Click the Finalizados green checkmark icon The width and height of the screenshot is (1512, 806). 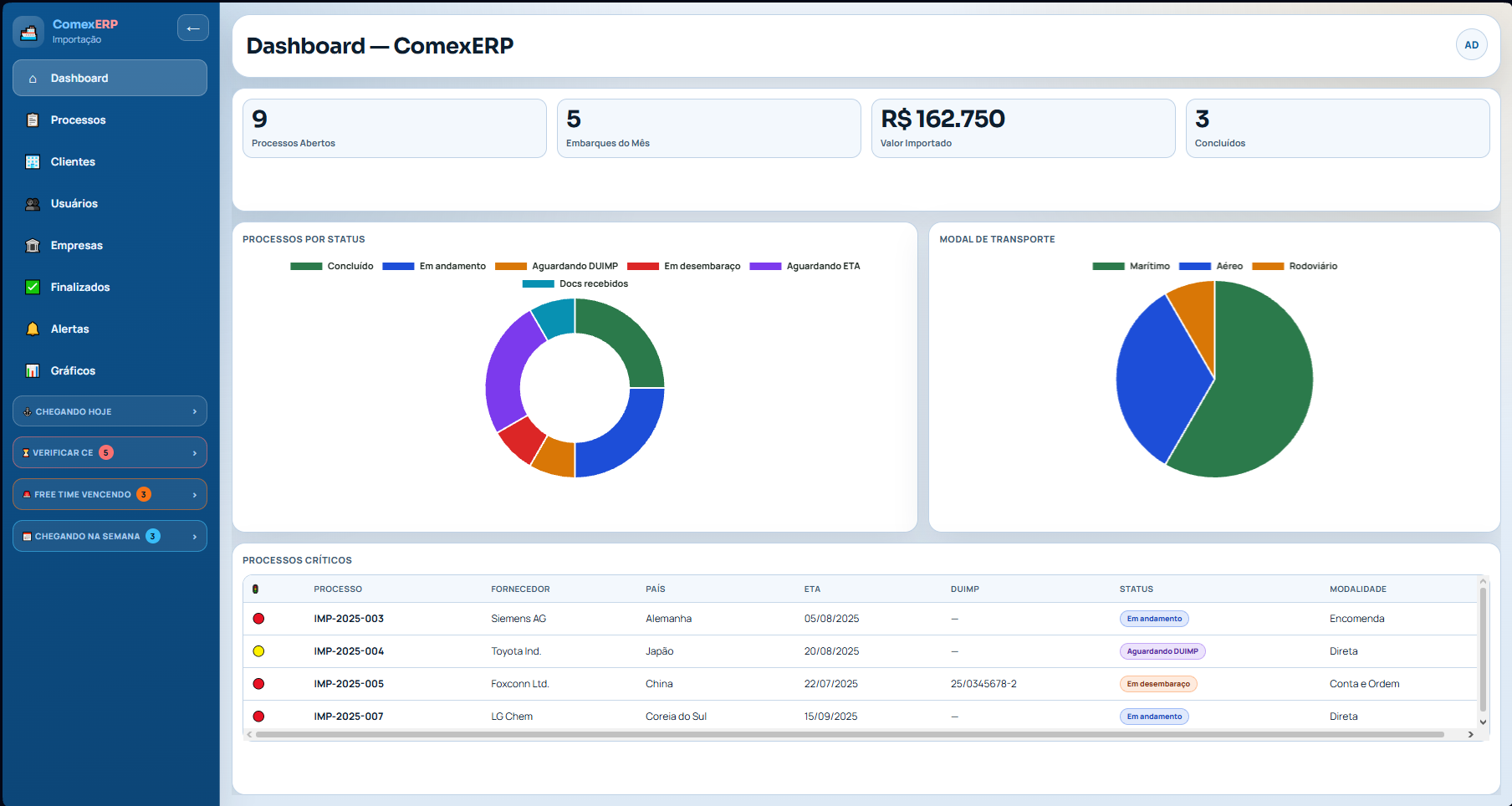click(x=33, y=288)
